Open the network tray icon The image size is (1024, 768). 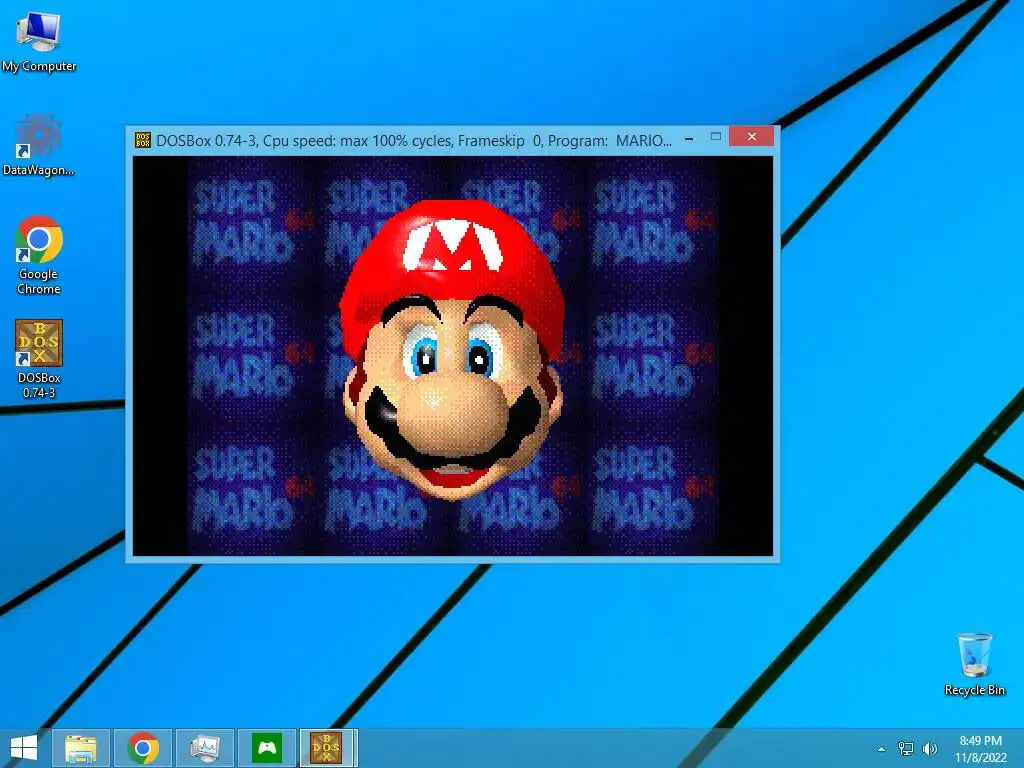pyautogui.click(x=906, y=749)
